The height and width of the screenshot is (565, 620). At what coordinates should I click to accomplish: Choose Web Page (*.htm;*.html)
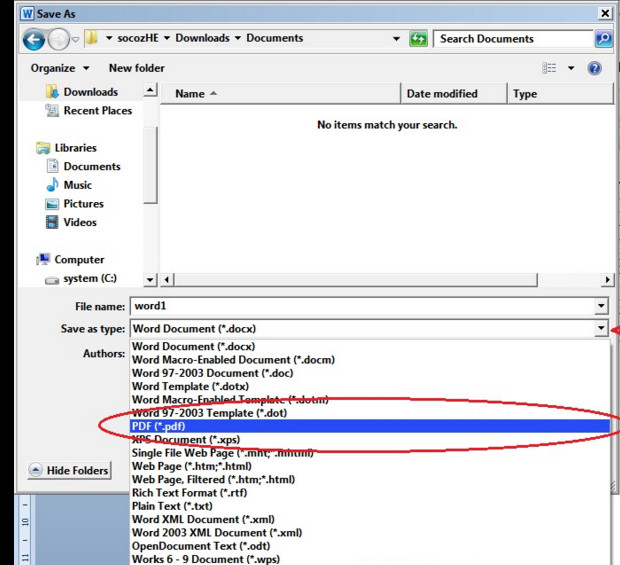click(370, 466)
